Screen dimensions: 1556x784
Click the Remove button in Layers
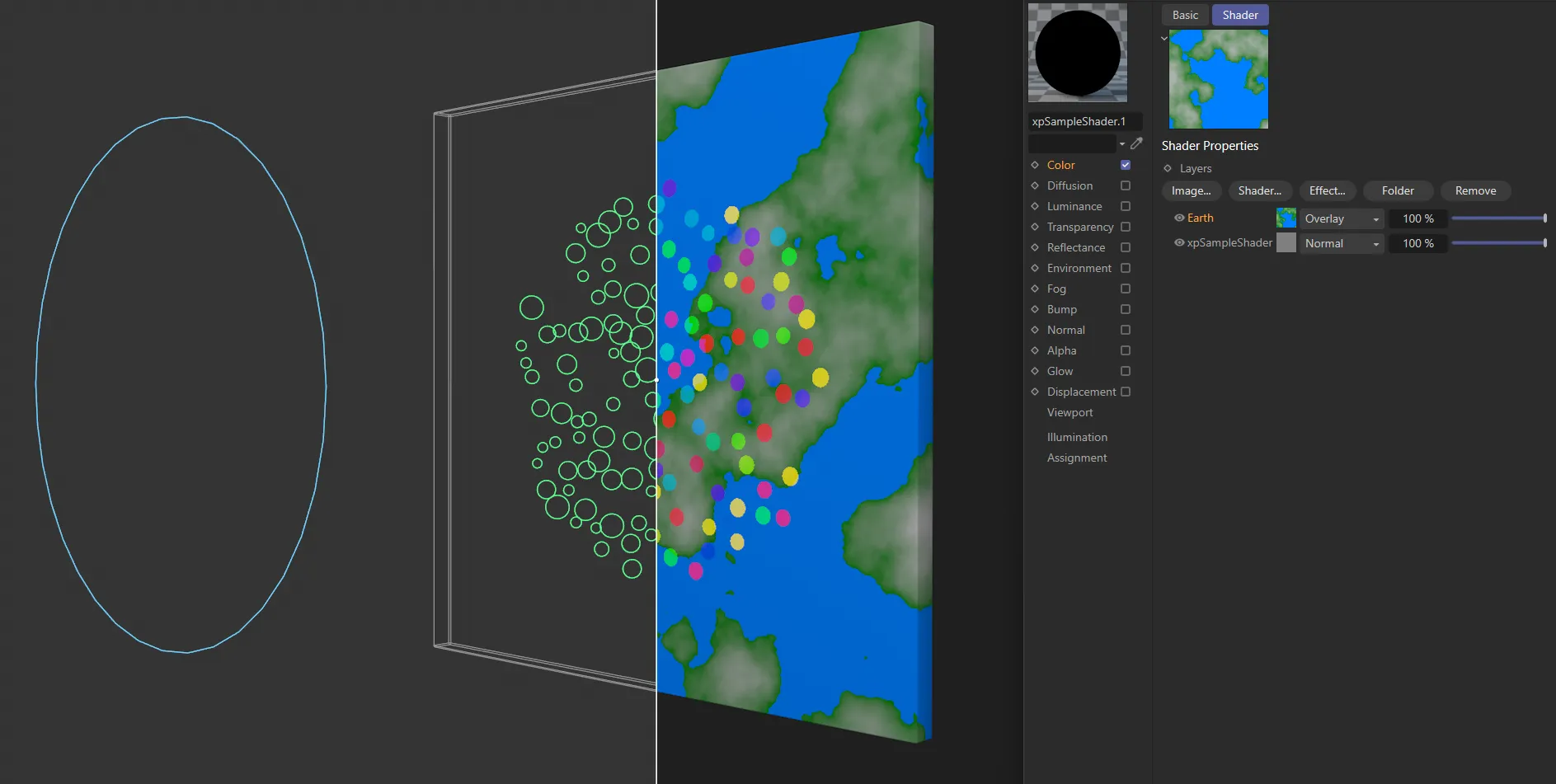(x=1475, y=190)
